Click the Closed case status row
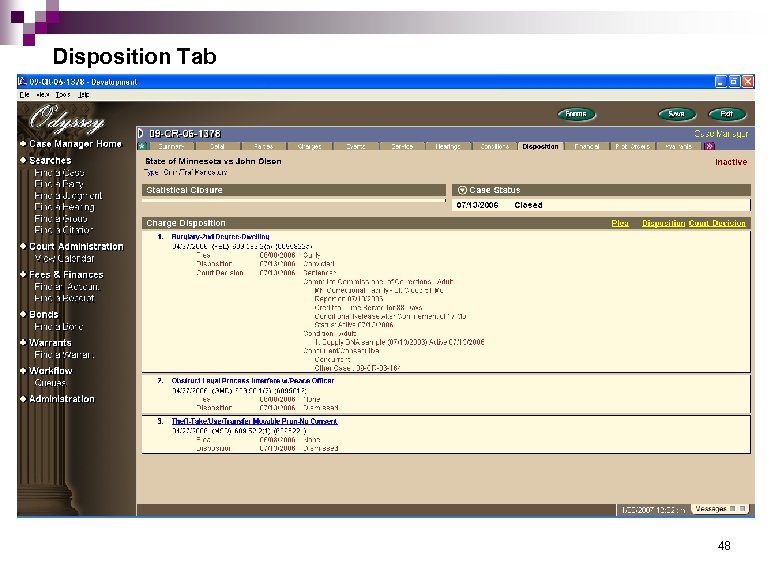Viewport: 778px width, 569px height. pos(601,205)
